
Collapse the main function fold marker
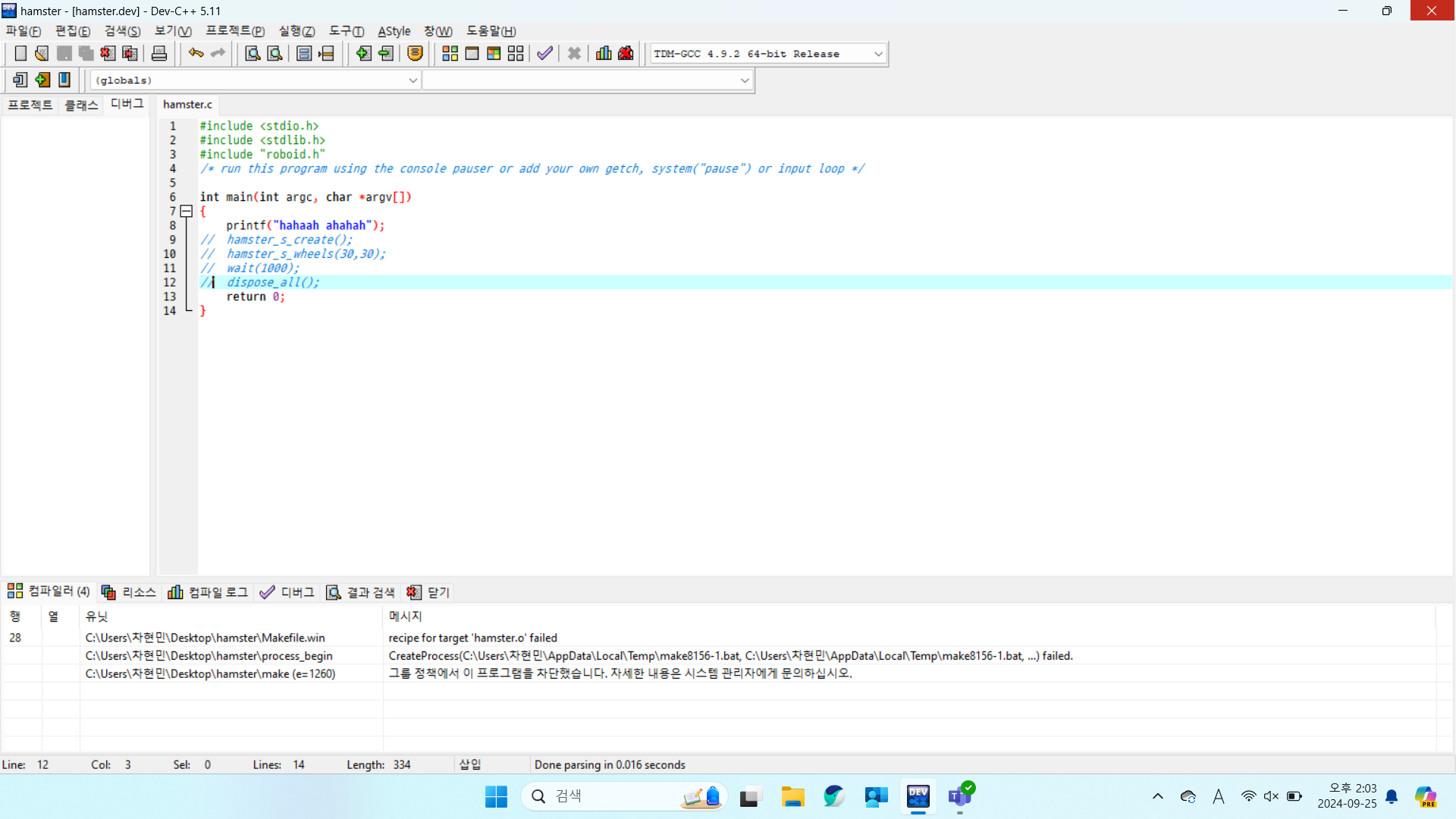186,212
